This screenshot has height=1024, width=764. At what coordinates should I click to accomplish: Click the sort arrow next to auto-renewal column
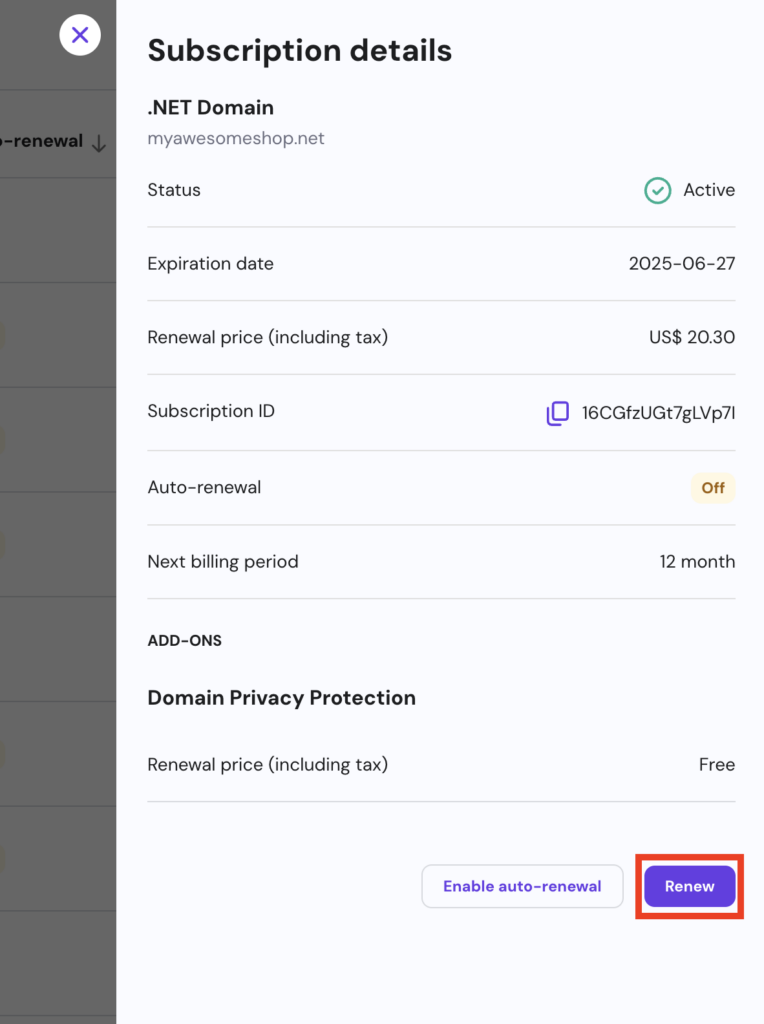99,143
